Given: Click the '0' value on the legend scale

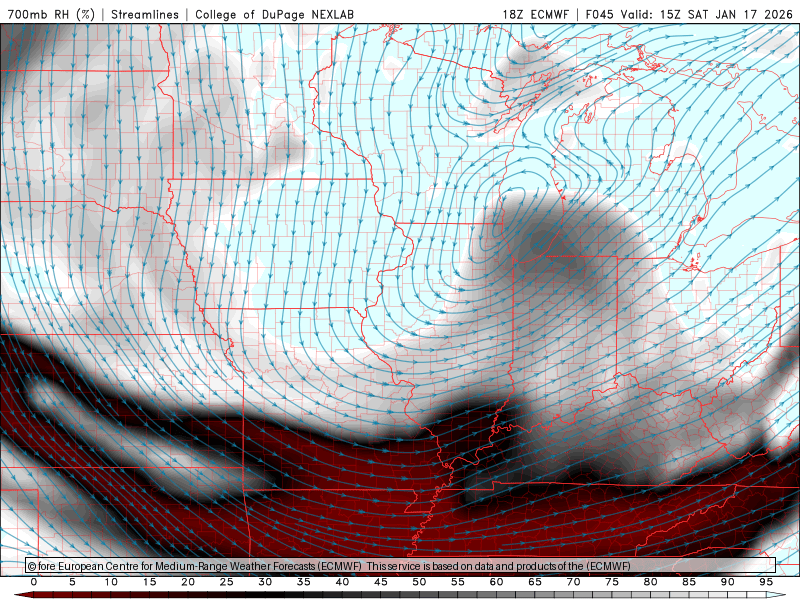Looking at the screenshot, I should point(34,582).
